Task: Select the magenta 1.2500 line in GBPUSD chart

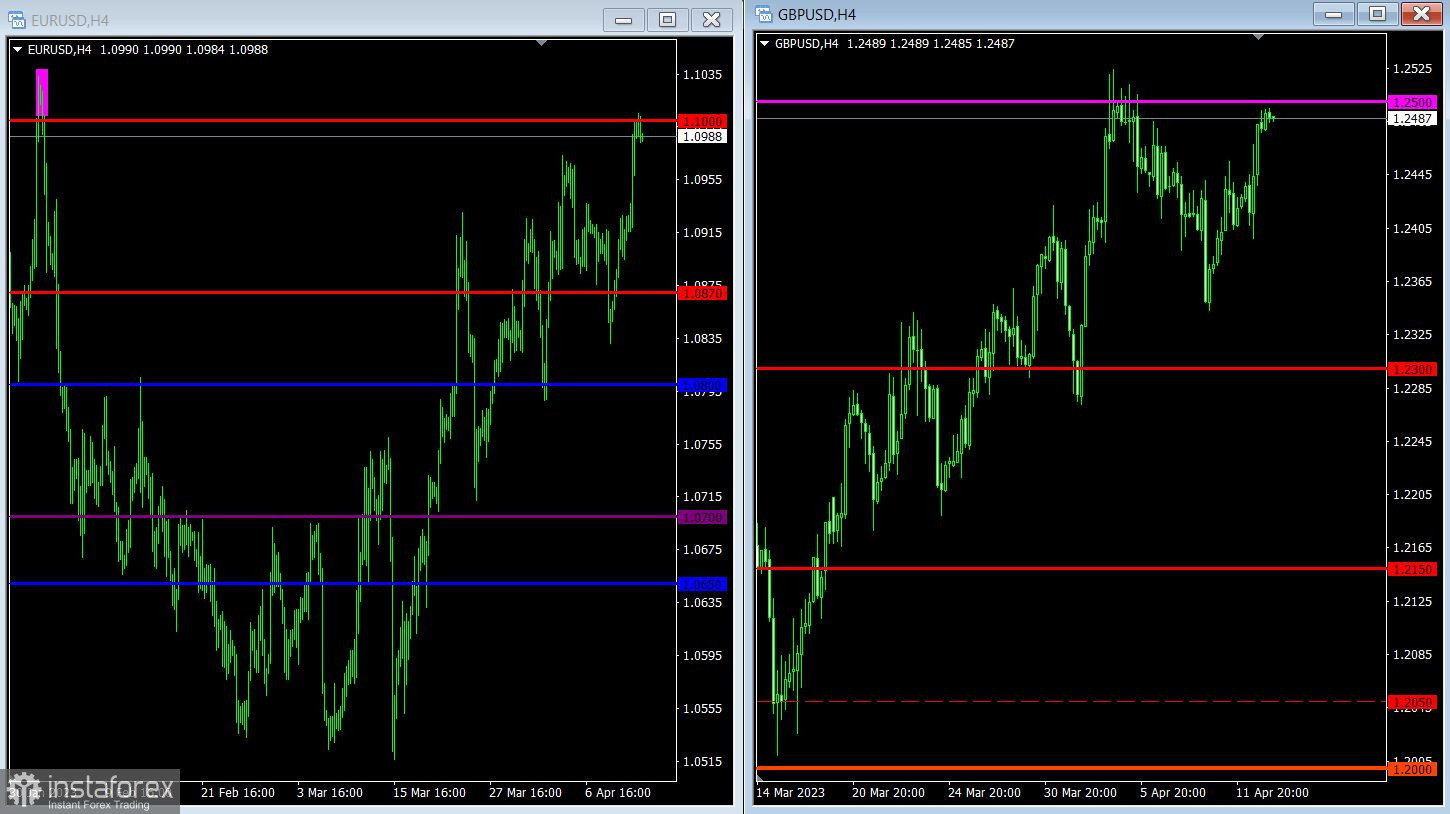Action: [1071, 101]
